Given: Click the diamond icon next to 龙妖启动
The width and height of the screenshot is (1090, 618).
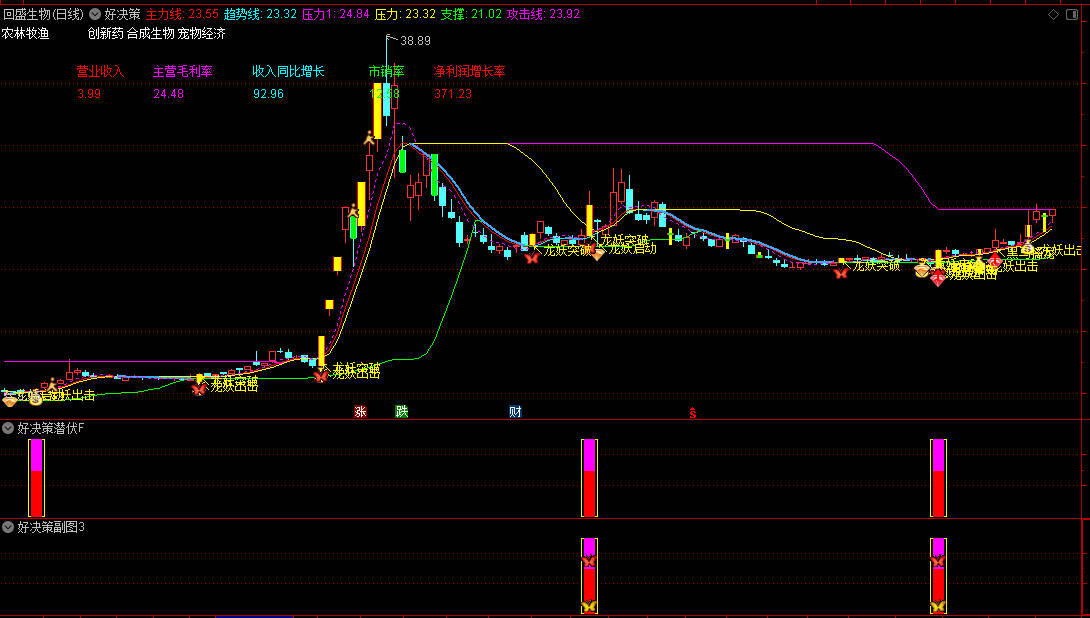Looking at the screenshot, I should (x=597, y=254).
